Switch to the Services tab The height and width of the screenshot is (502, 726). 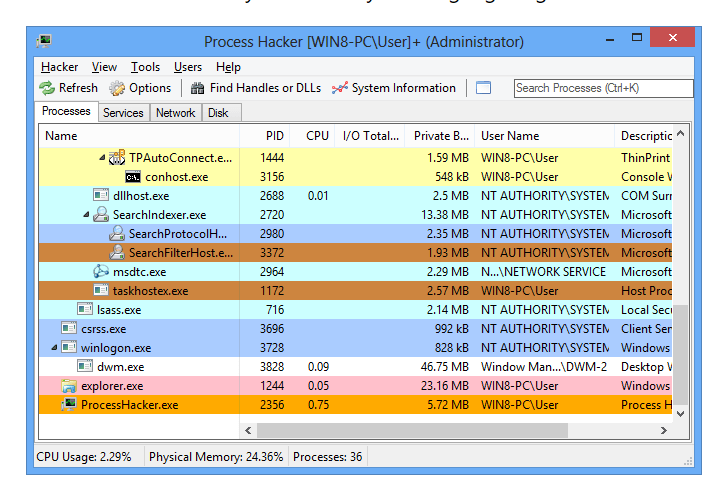[x=123, y=113]
